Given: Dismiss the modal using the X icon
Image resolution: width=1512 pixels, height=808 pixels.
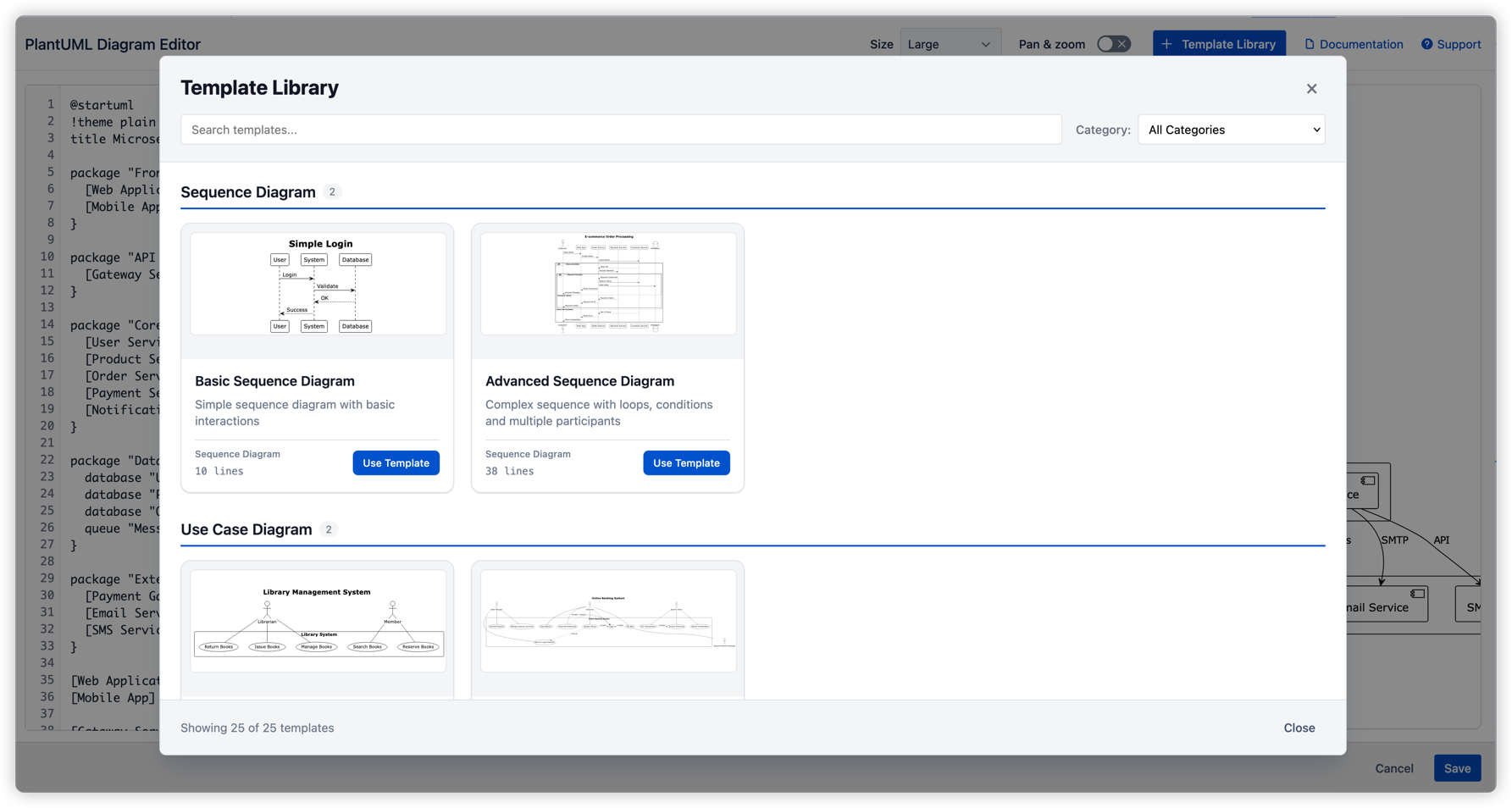Looking at the screenshot, I should [x=1311, y=88].
